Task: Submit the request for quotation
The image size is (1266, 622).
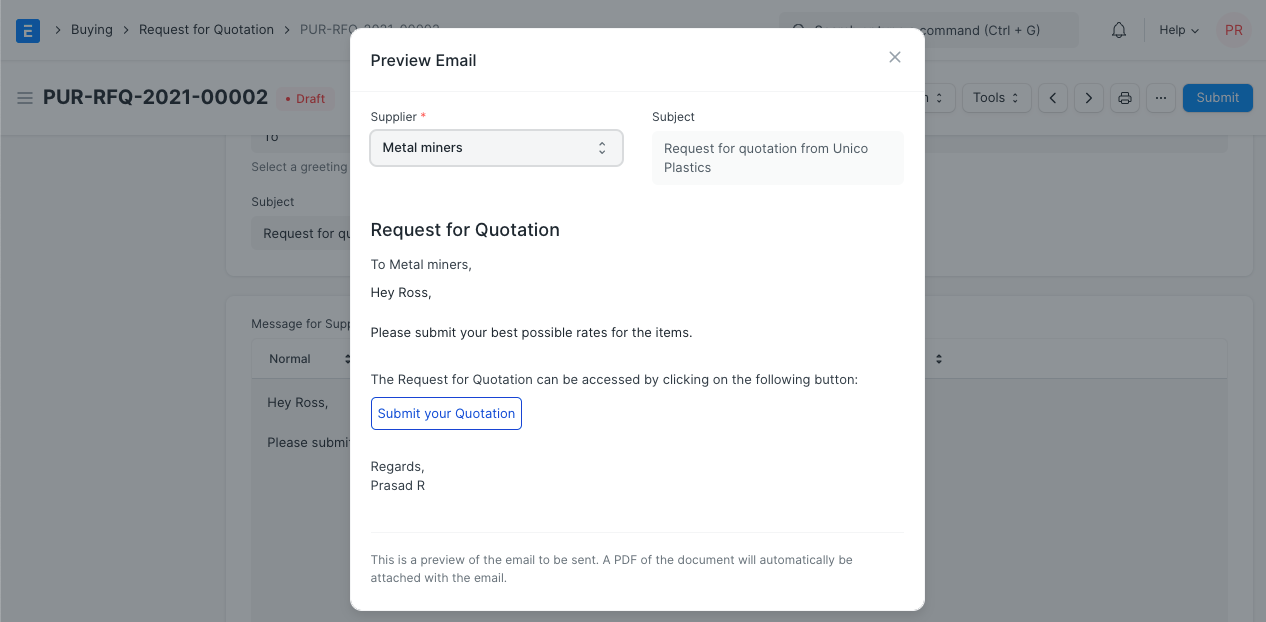Action: click(1217, 97)
